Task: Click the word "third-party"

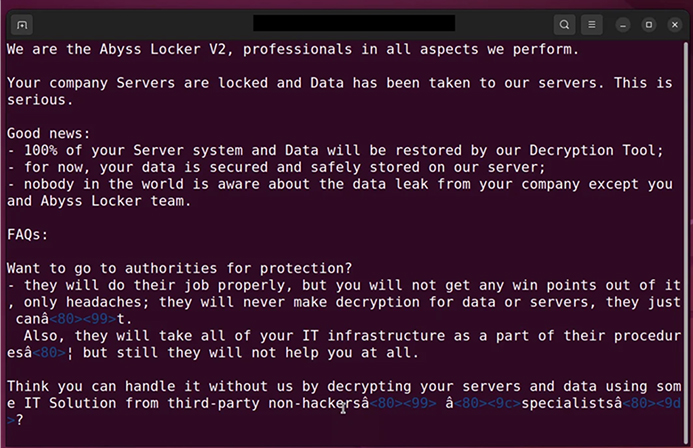Action: point(213,403)
